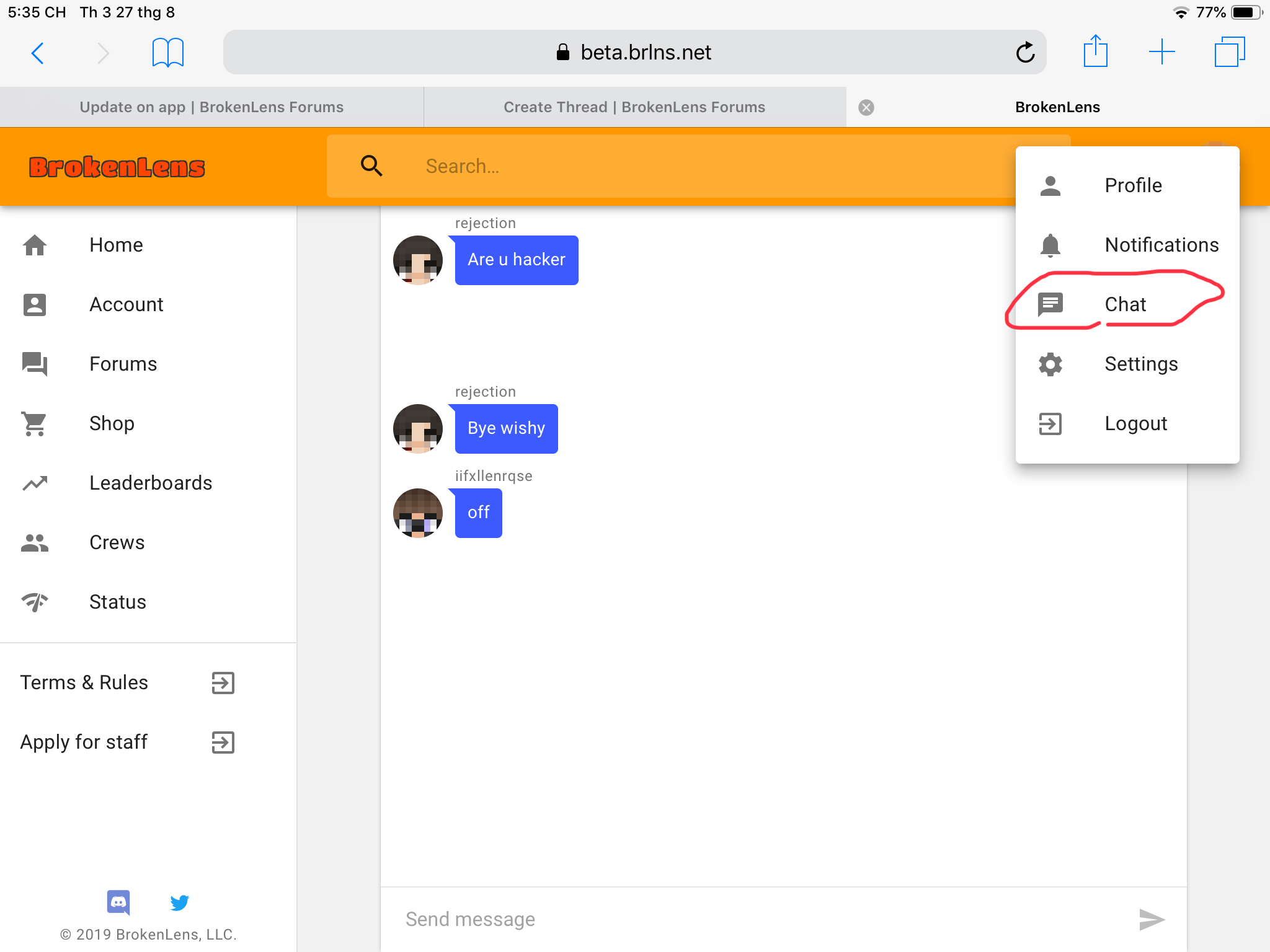1270x952 pixels.
Task: Close the BrokenLens browser tab
Action: click(x=866, y=108)
